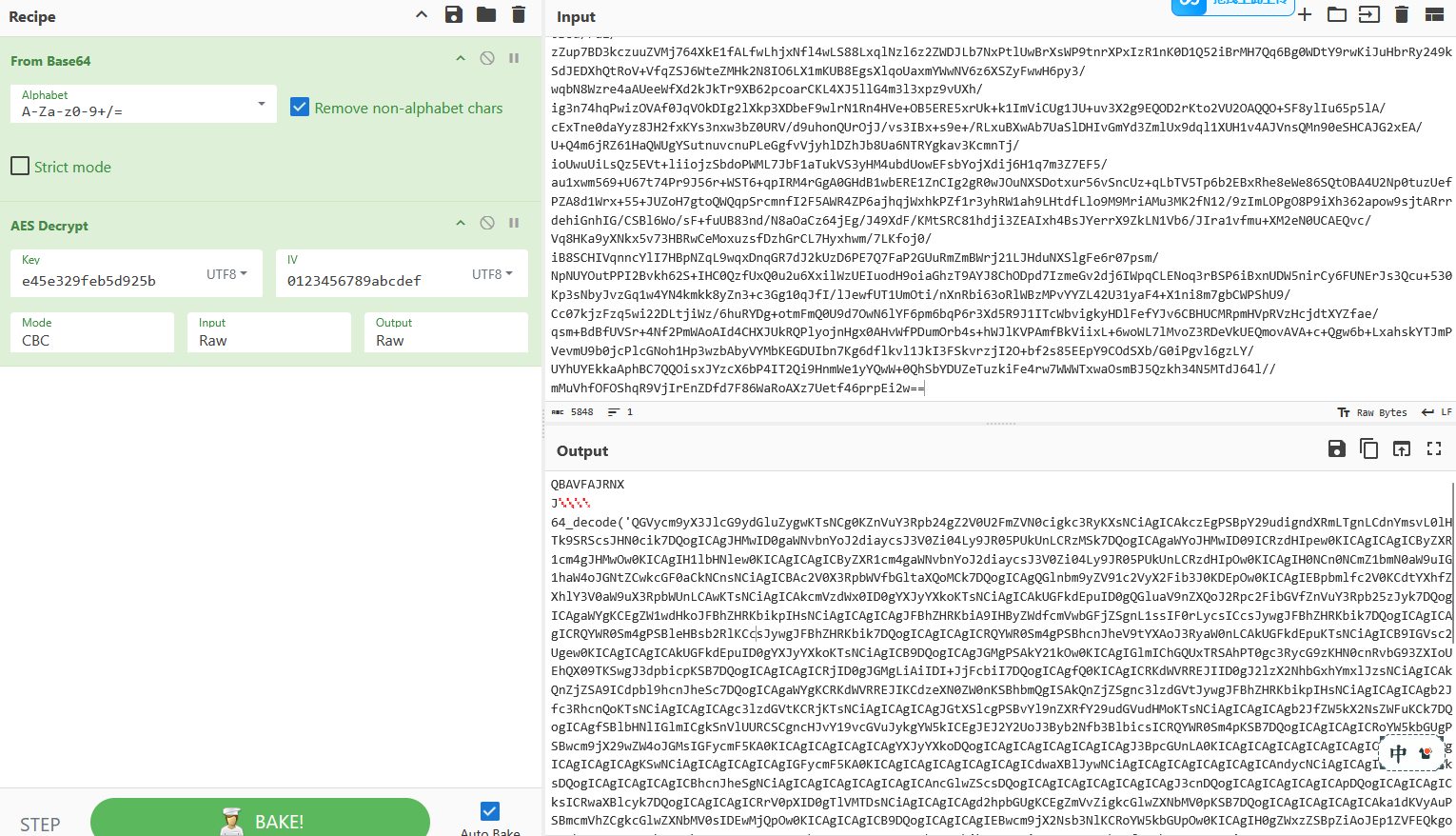
Task: Replace input with output
Action: tap(1402, 448)
